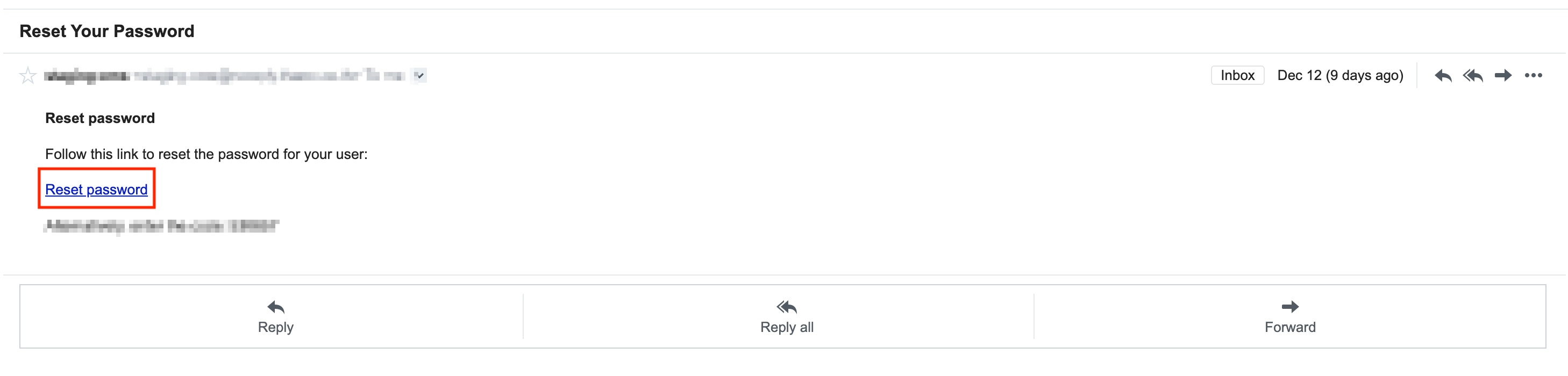The image size is (1568, 376).
Task: Click the Dec 12 (9 days ago) timestamp
Action: [1340, 75]
